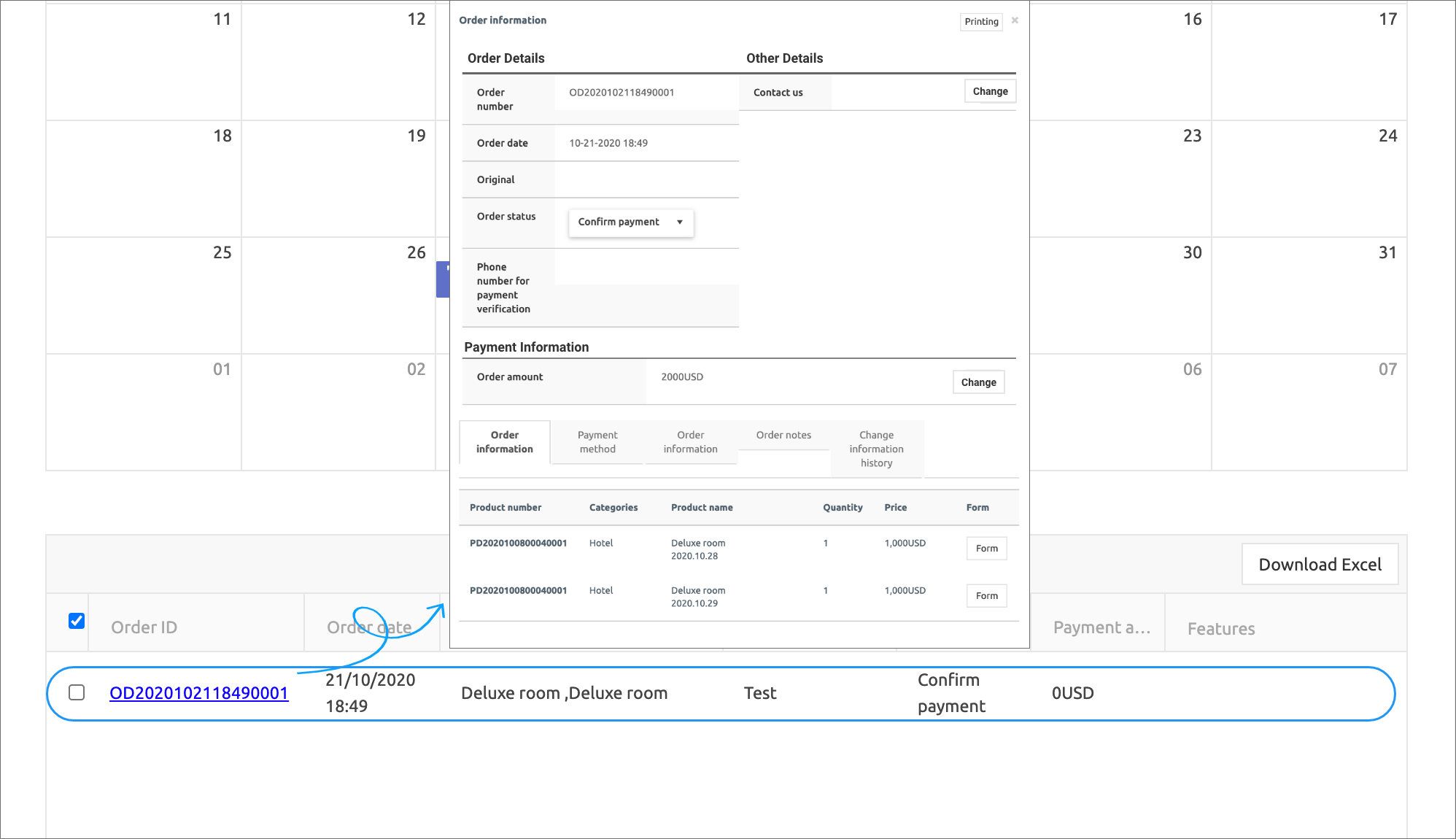This screenshot has width=1456, height=839.
Task: Click the purple event on day 26
Action: pyautogui.click(x=442, y=279)
